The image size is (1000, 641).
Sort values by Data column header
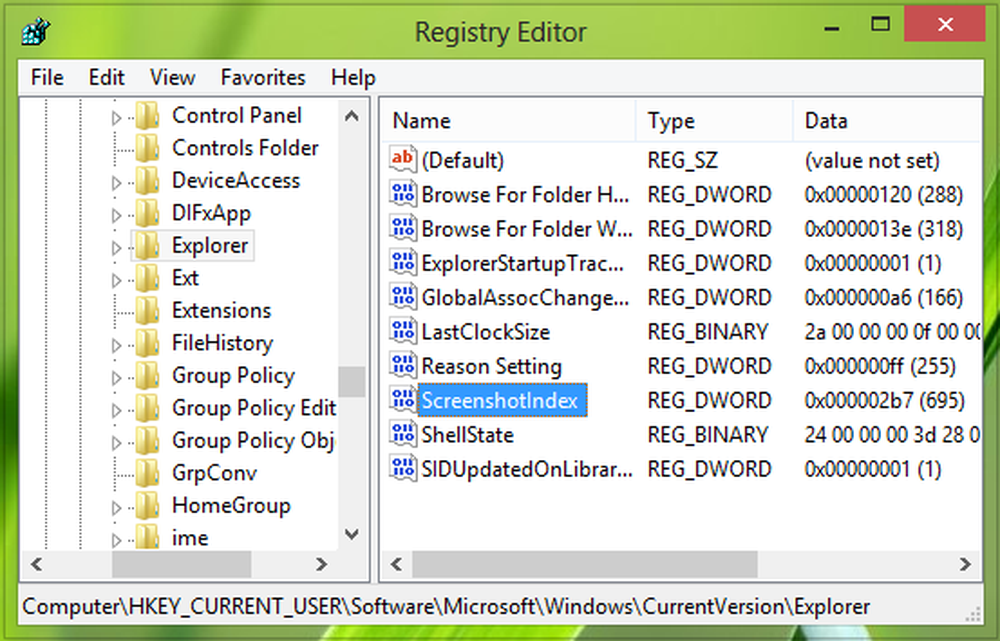(x=886, y=121)
